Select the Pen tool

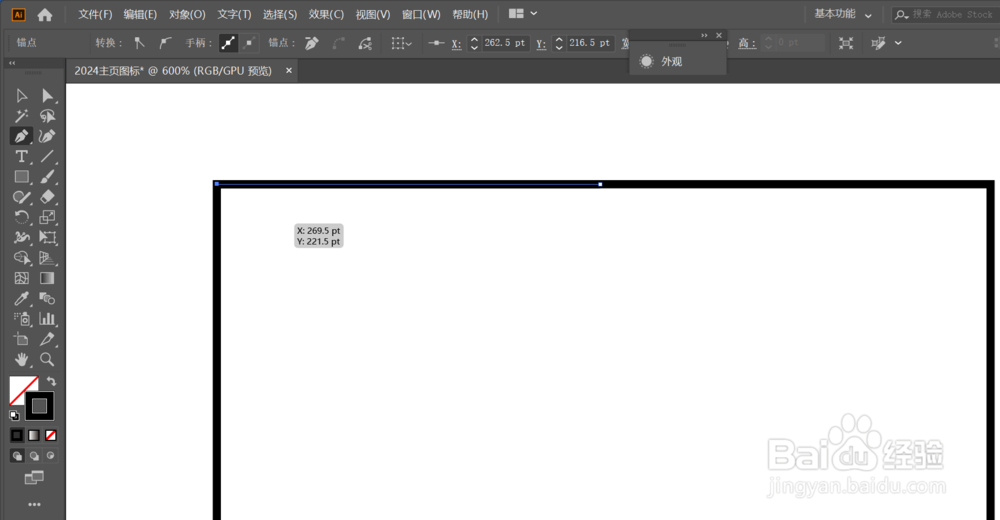(x=21, y=136)
